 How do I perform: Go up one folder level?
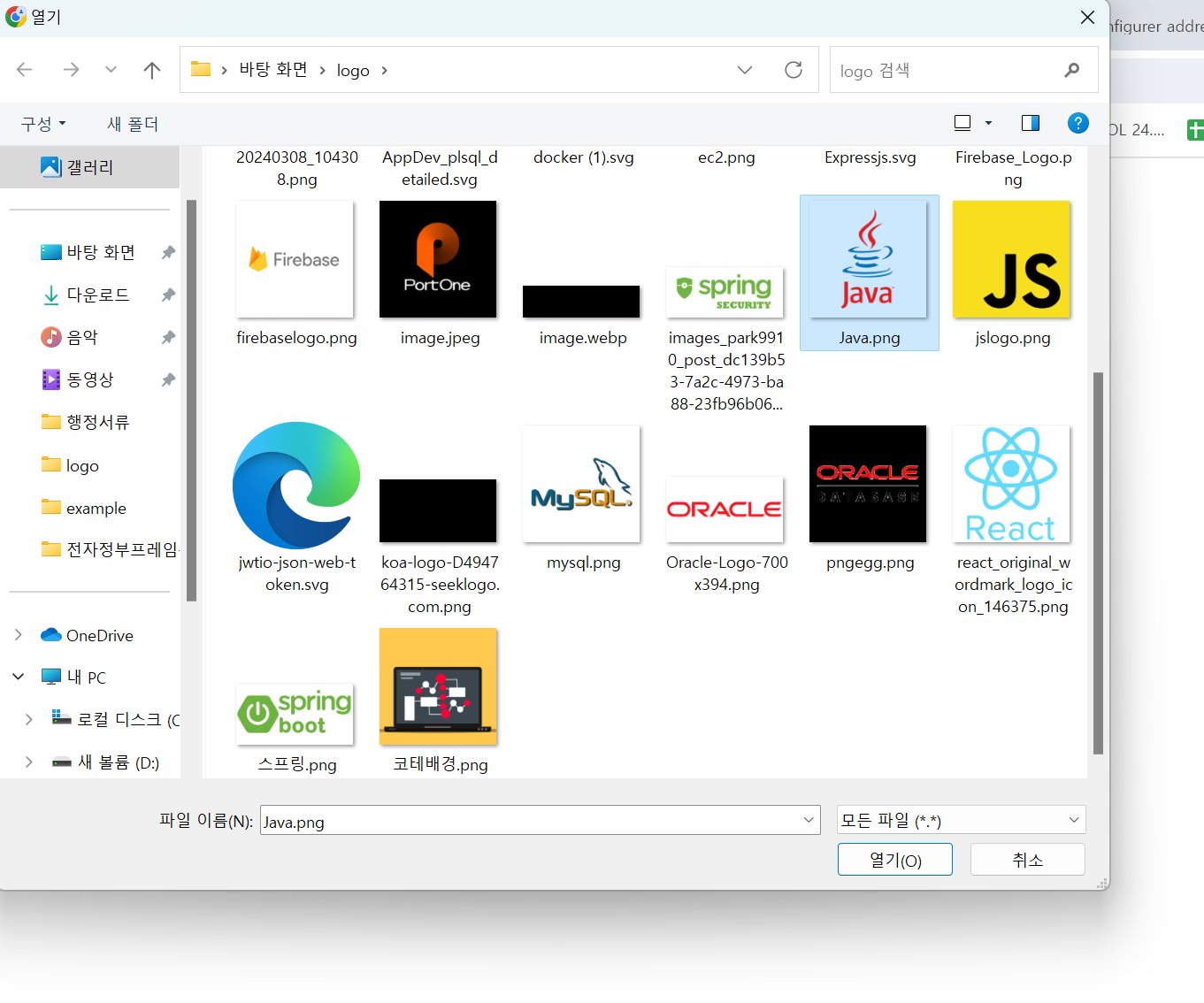coord(152,70)
